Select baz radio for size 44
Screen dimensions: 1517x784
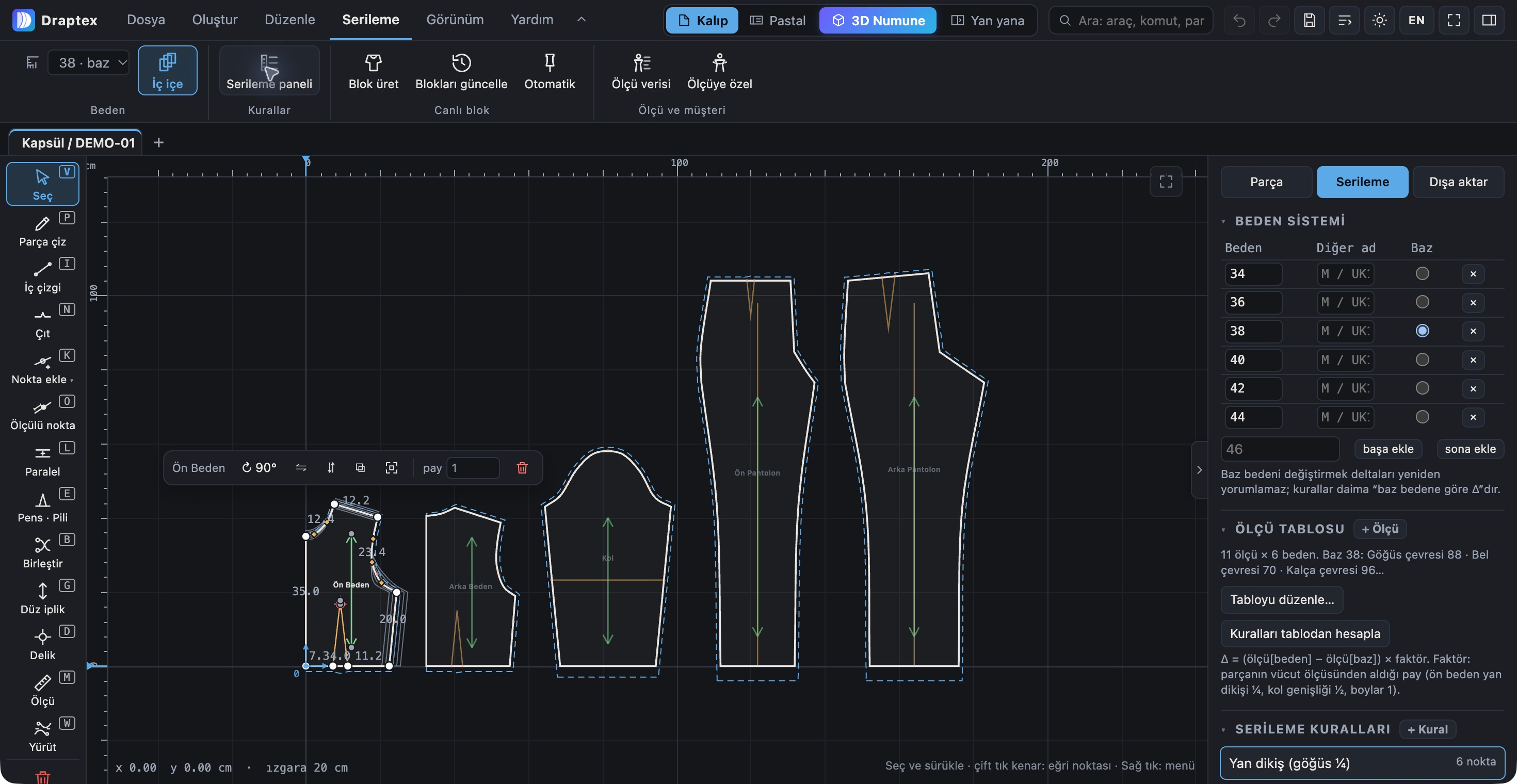pos(1422,417)
